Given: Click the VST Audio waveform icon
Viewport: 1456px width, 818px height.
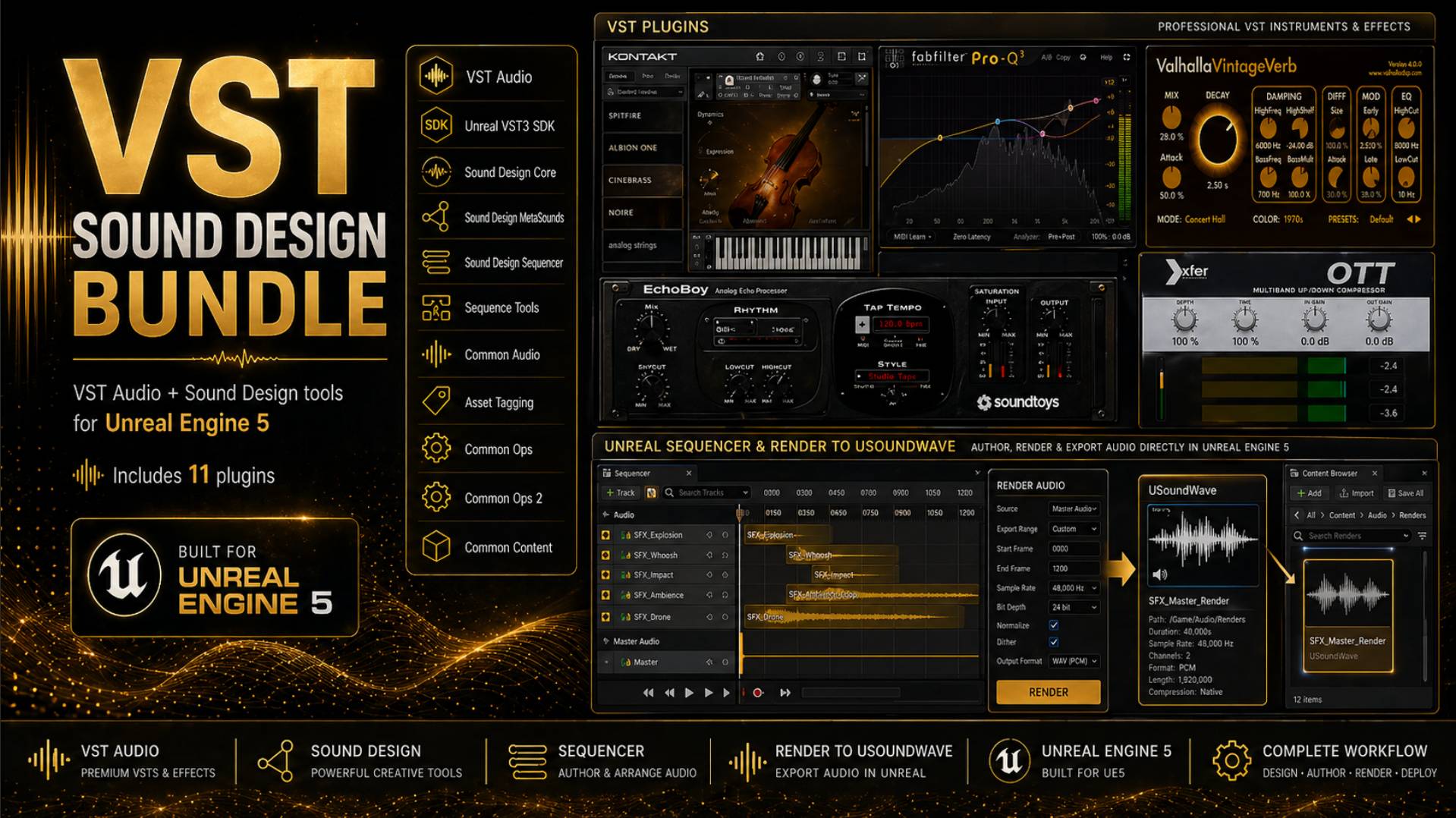Looking at the screenshot, I should pyautogui.click(x=436, y=76).
